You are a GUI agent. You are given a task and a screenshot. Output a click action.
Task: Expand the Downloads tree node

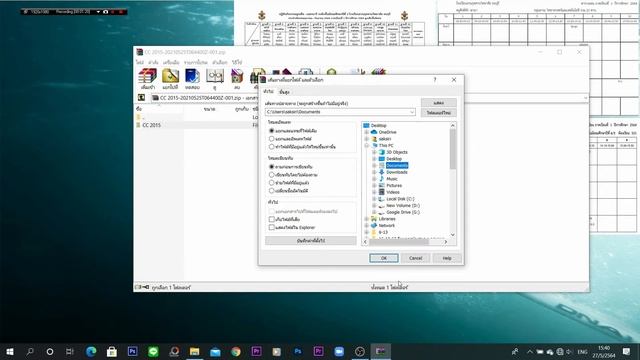coord(374,172)
